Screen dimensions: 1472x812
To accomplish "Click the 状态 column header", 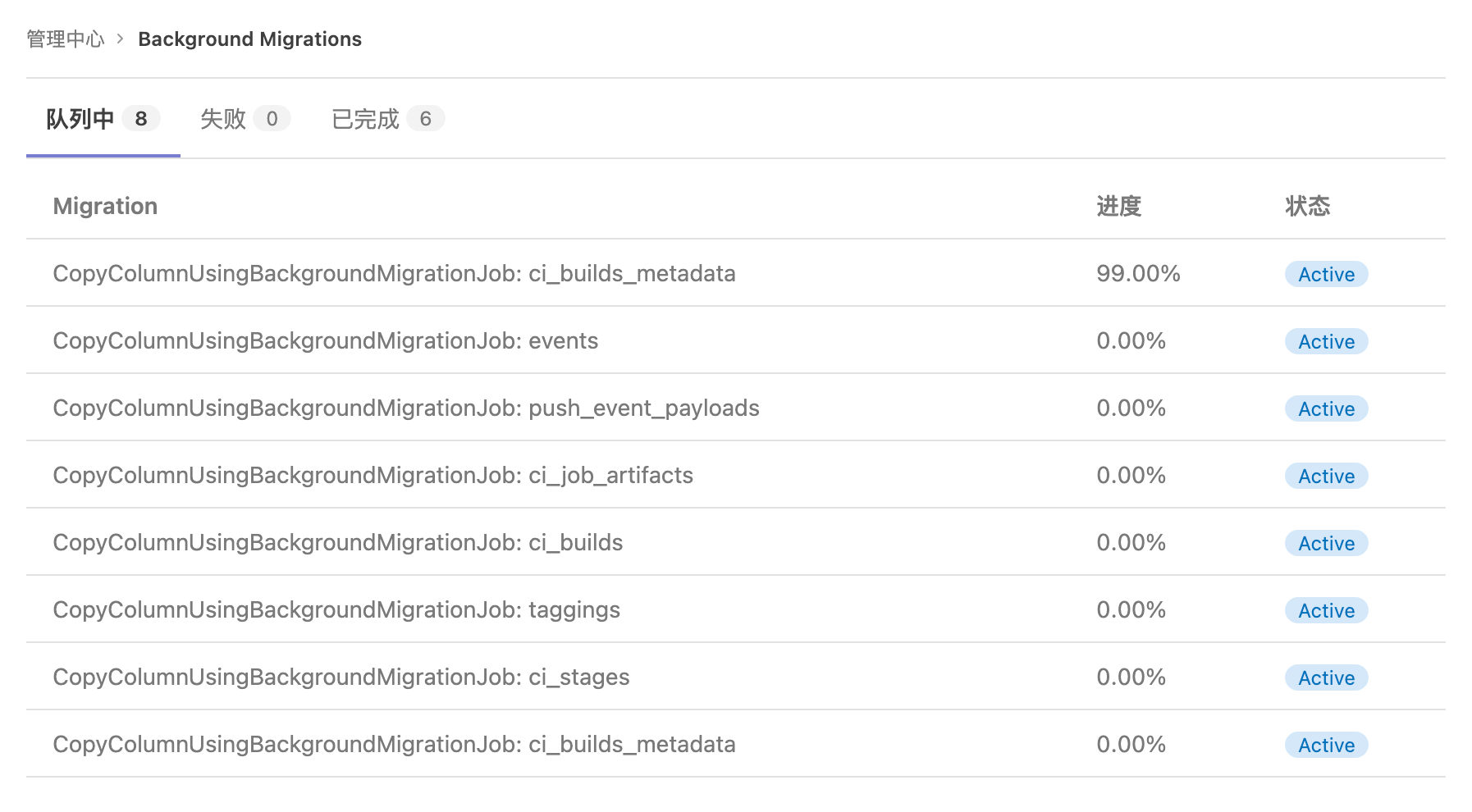I will coord(1307,206).
